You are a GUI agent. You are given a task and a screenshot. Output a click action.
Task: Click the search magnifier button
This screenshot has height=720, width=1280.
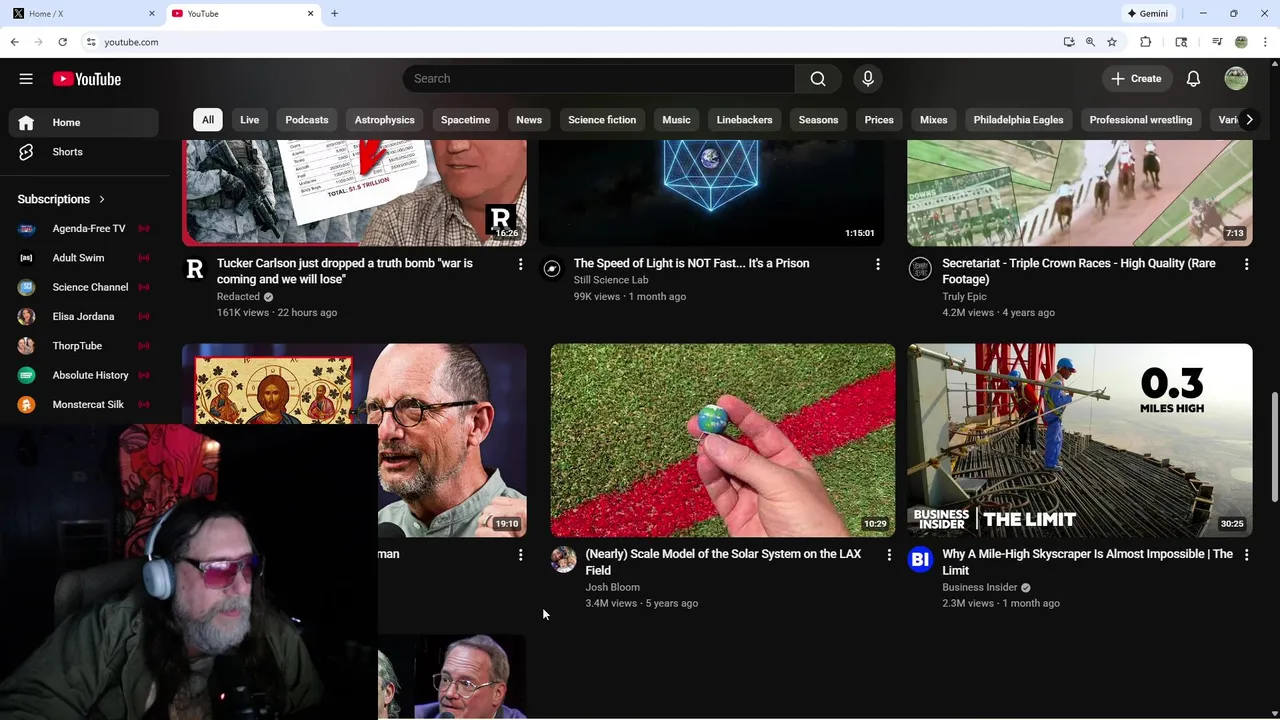[x=818, y=79]
